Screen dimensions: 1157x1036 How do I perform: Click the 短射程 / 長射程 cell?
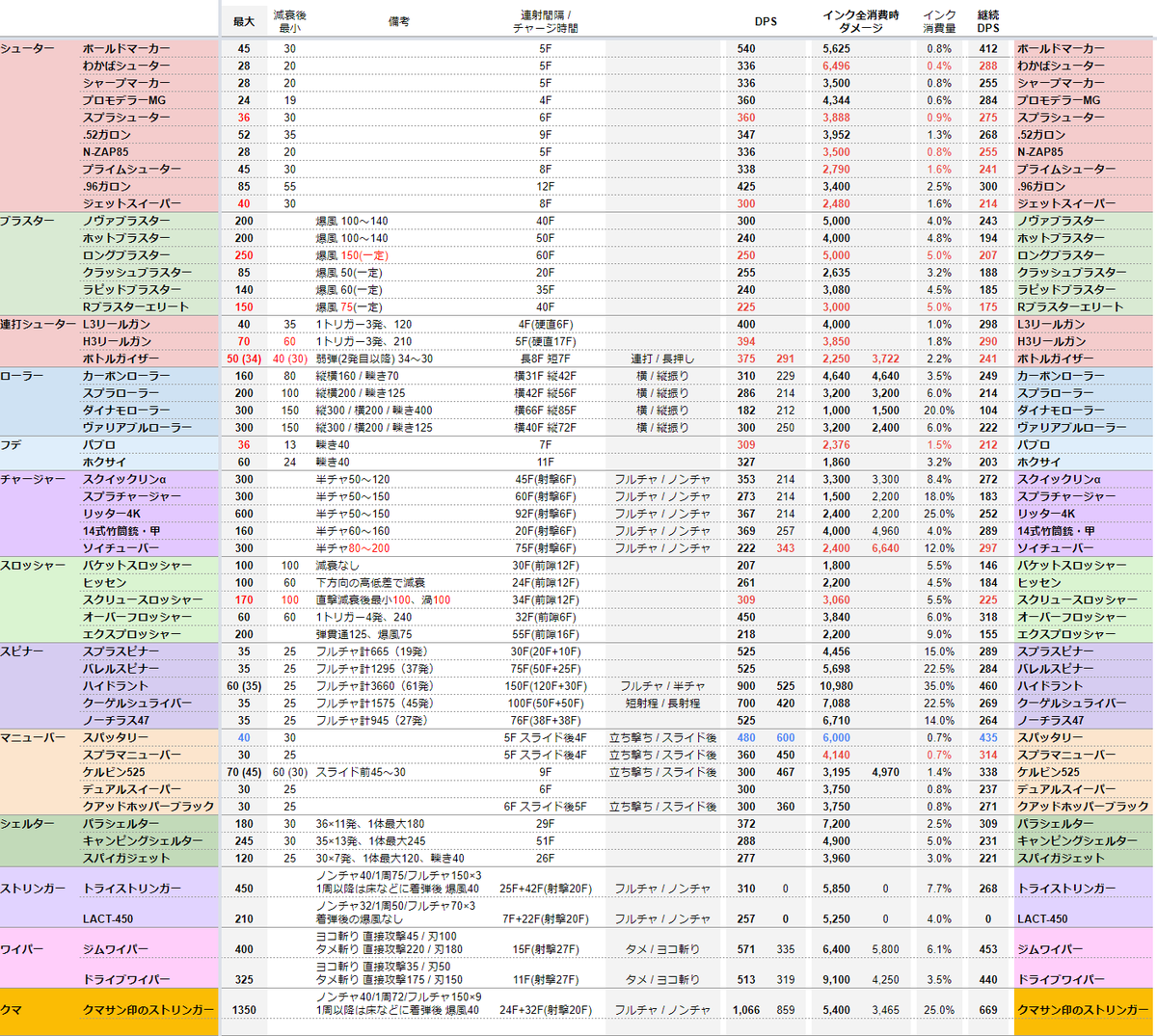pos(662,703)
